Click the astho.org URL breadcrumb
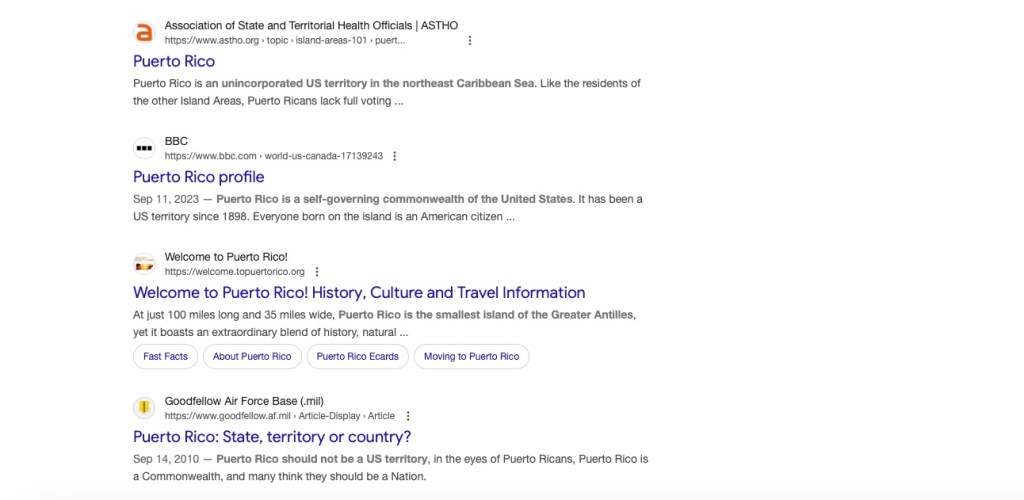 [x=285, y=40]
